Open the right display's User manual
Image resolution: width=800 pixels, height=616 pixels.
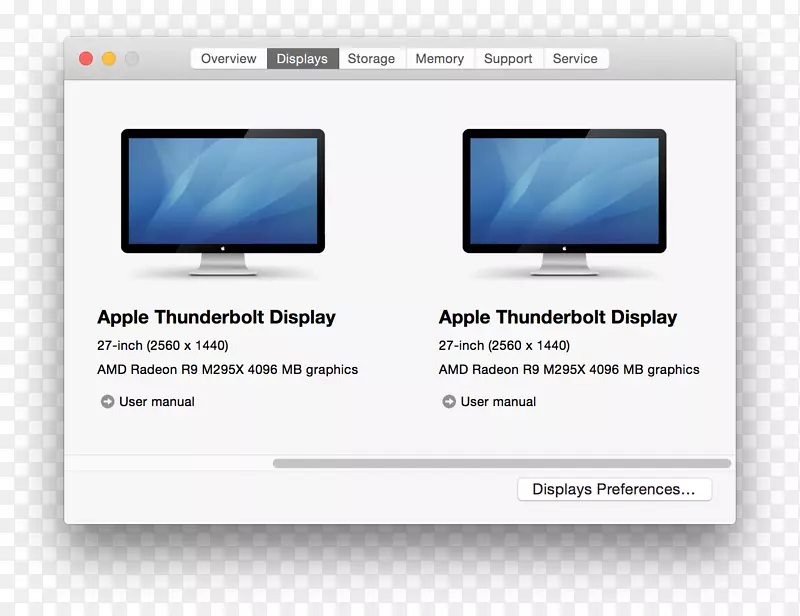497,401
